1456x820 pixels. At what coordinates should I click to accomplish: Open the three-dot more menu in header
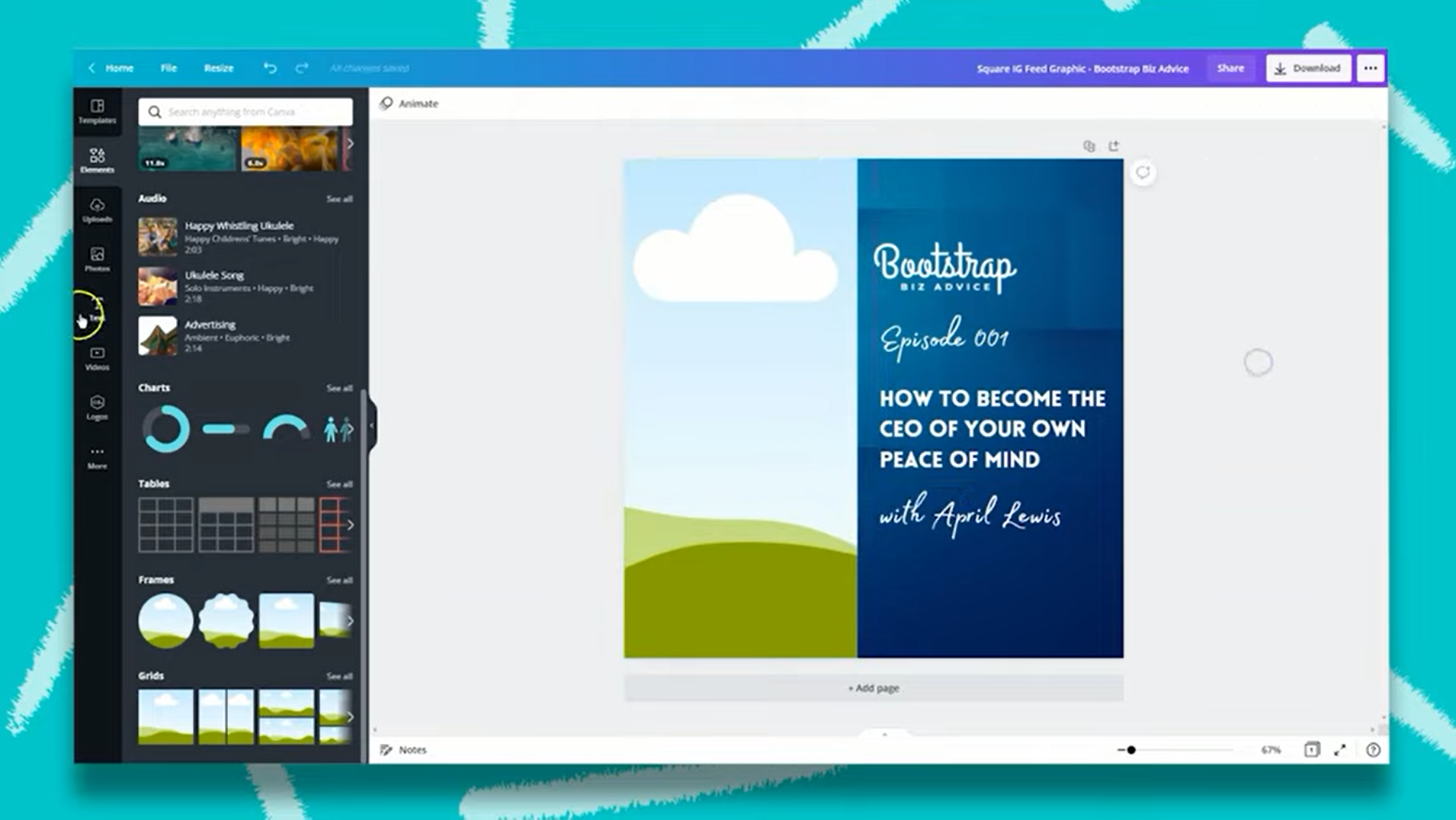(x=1371, y=68)
